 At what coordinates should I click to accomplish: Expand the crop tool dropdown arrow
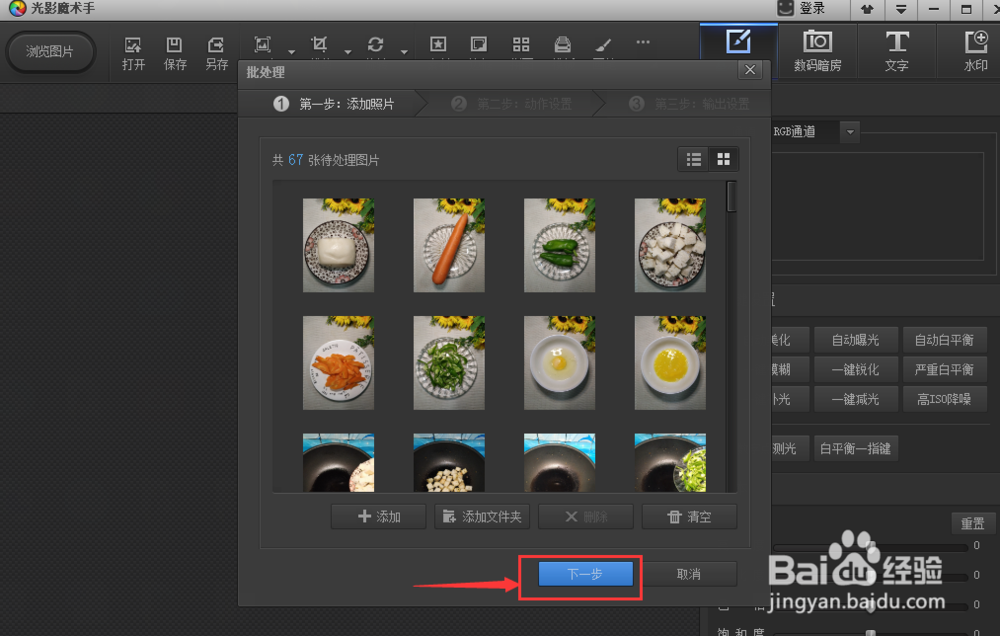tap(348, 51)
